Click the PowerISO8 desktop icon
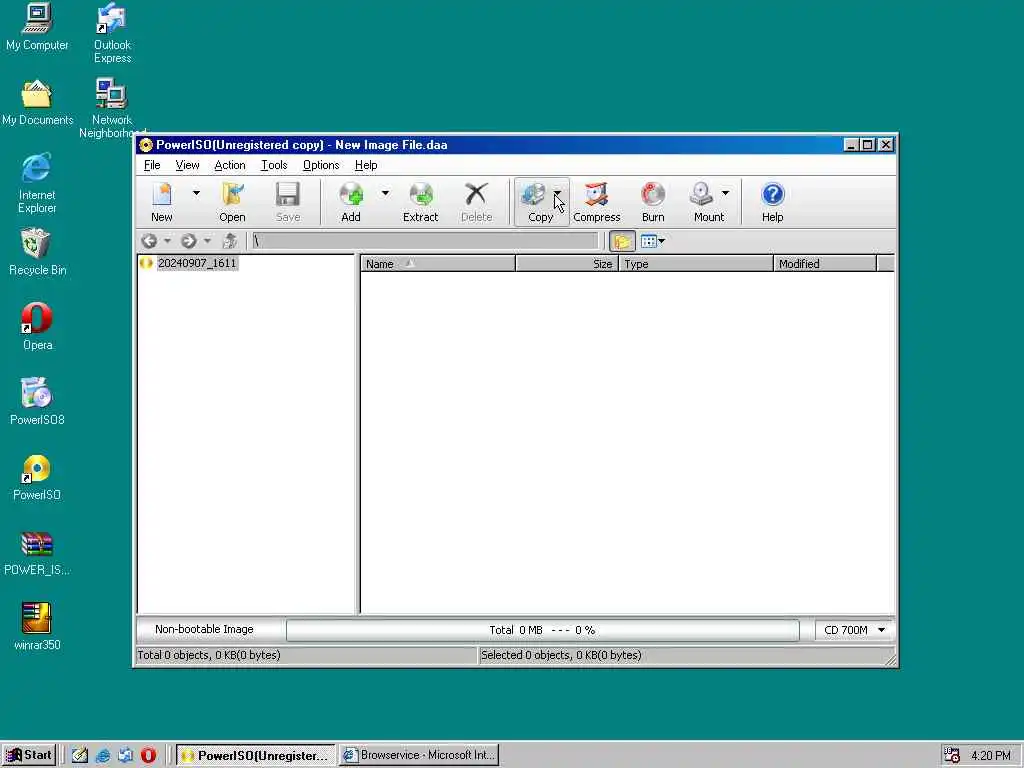 click(x=37, y=402)
